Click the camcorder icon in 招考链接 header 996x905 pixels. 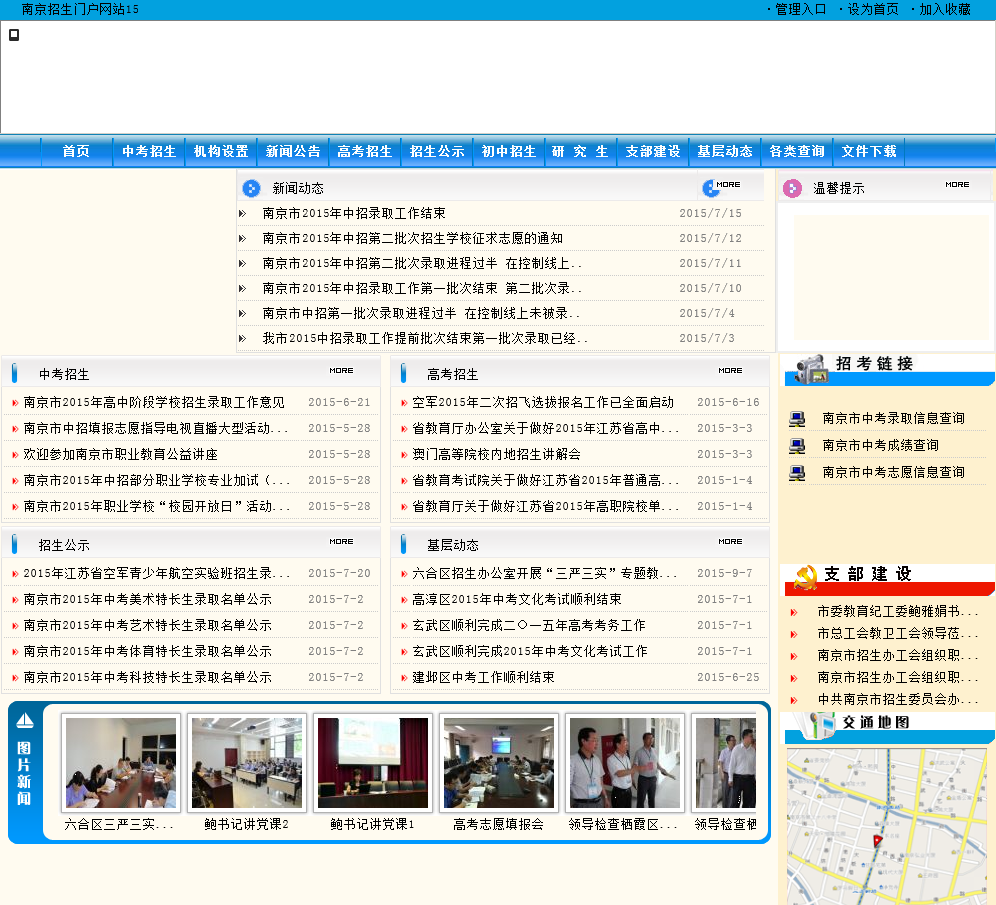(x=811, y=369)
